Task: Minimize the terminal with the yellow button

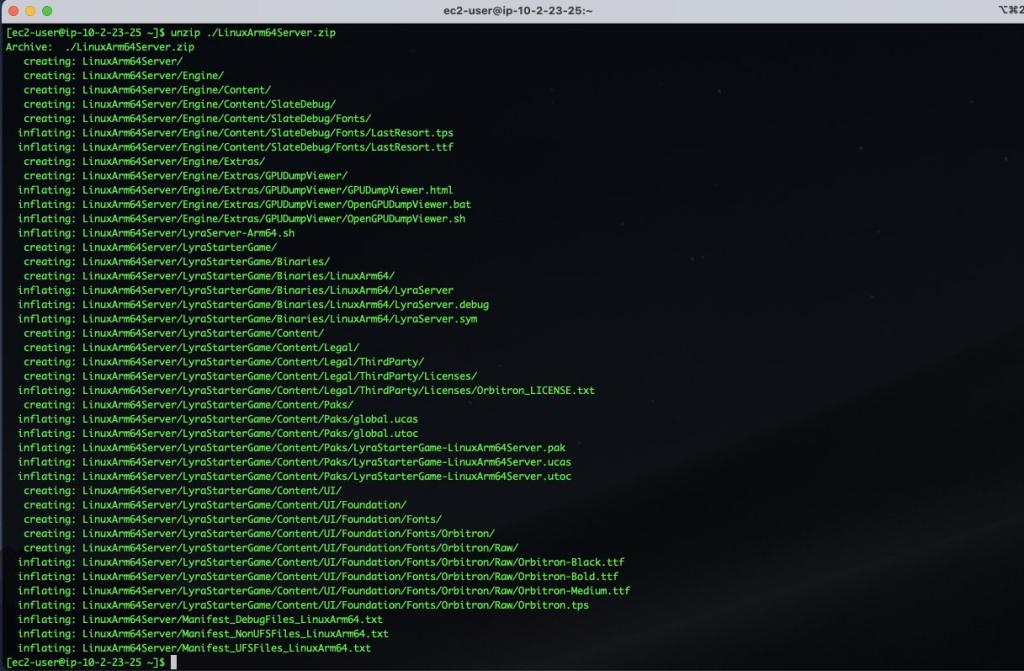Action: (x=30, y=10)
